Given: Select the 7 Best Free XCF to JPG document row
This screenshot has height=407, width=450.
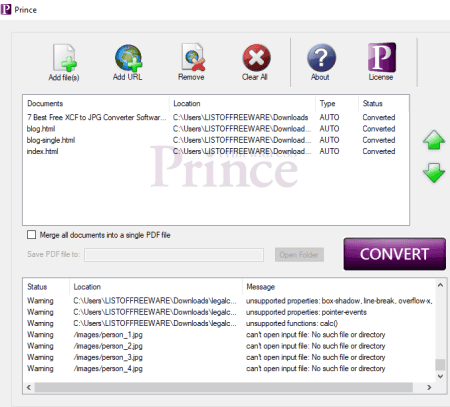Looking at the screenshot, I should pyautogui.click(x=215, y=117).
